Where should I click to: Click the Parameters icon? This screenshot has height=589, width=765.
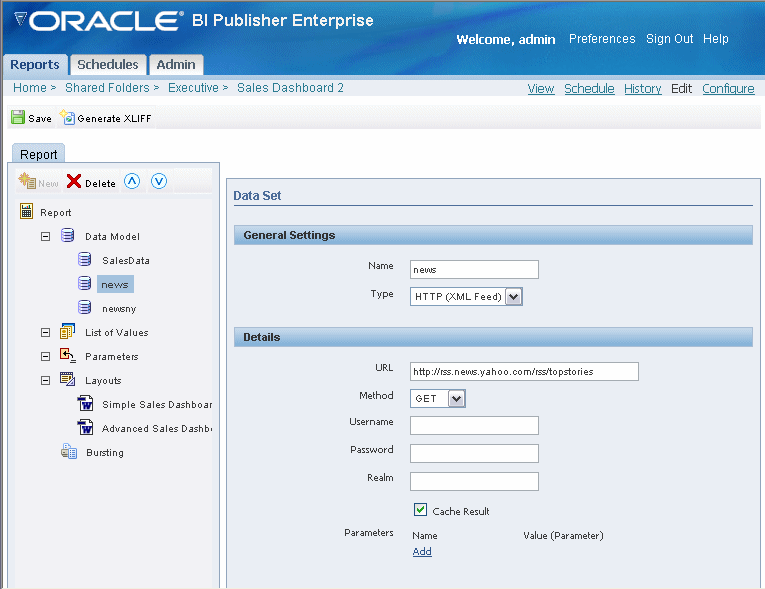(68, 355)
